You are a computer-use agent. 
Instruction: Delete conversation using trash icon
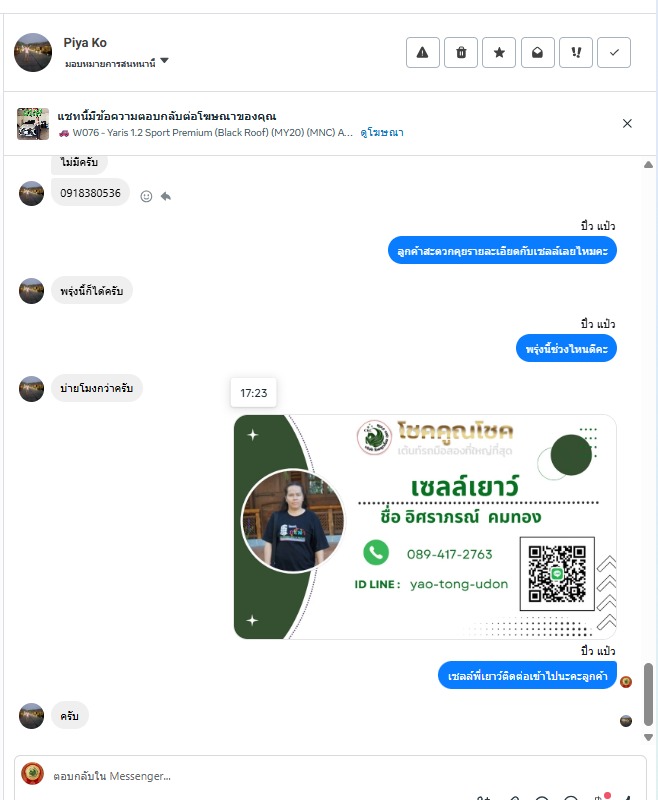click(x=461, y=53)
